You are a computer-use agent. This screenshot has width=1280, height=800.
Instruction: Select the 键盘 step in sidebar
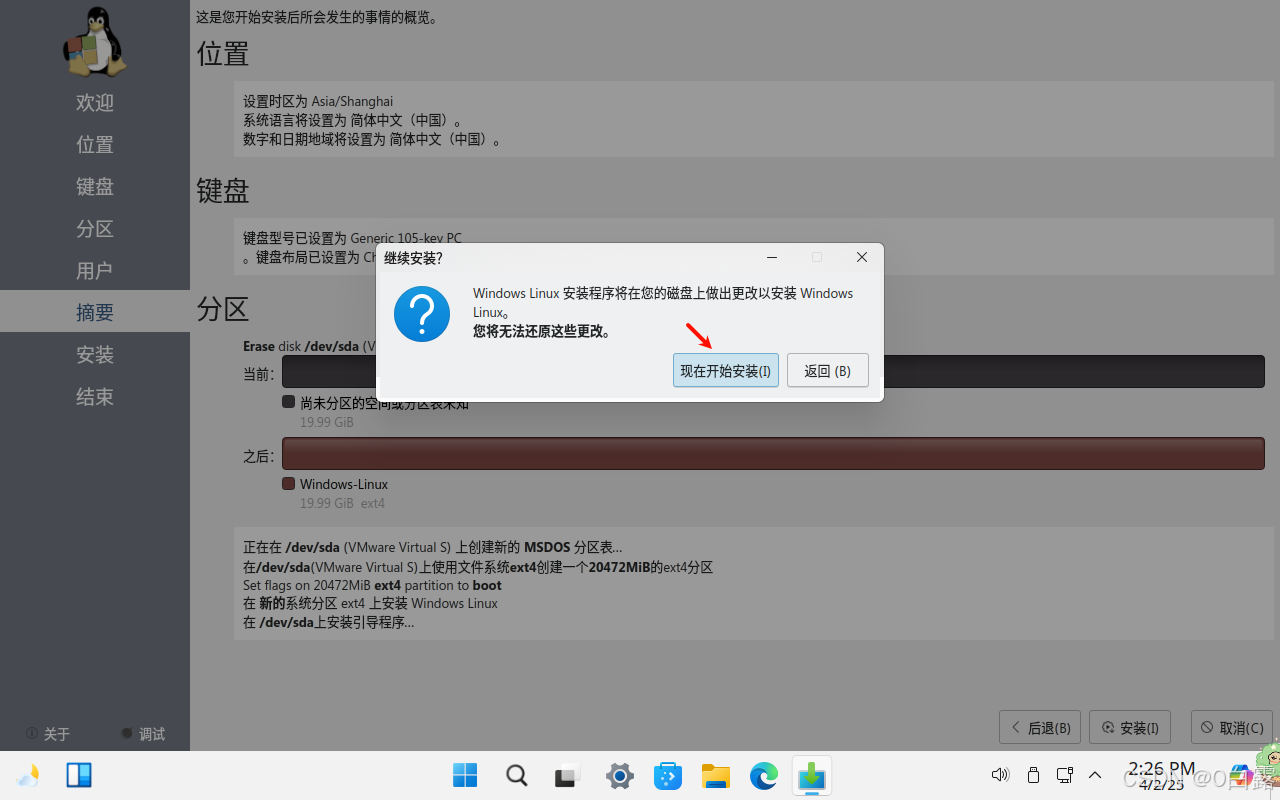(95, 187)
